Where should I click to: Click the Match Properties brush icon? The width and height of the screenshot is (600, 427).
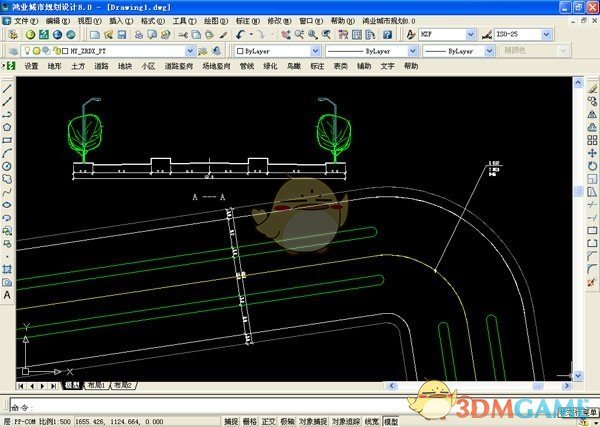click(223, 35)
